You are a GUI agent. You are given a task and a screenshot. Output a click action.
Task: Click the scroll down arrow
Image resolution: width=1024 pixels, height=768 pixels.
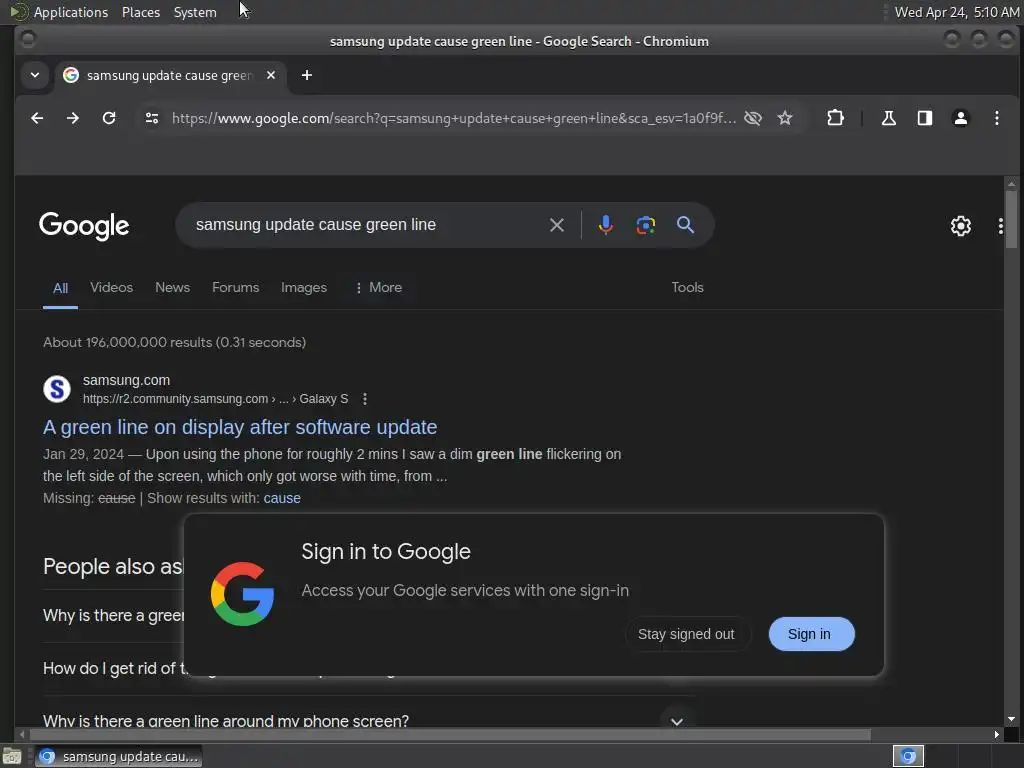click(x=1011, y=719)
